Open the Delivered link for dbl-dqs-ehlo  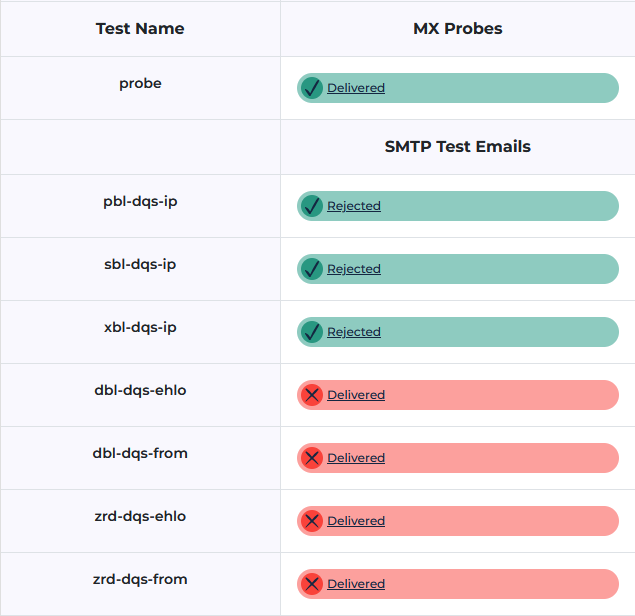[x=356, y=395]
